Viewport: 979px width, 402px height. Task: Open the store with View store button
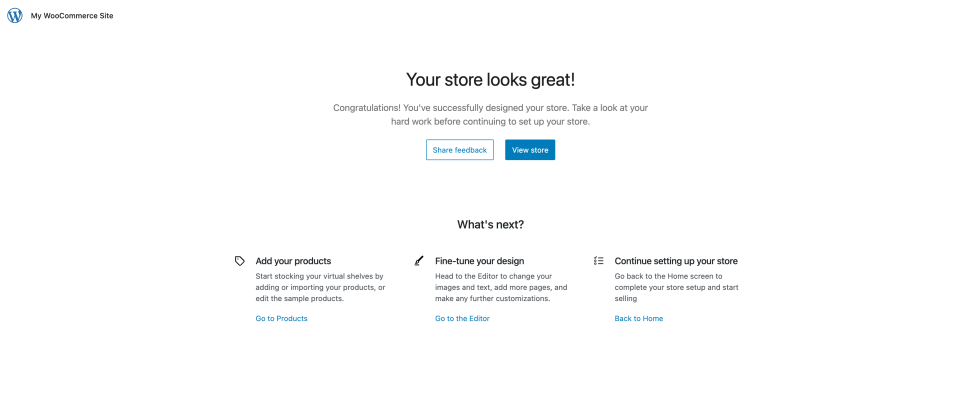click(x=529, y=150)
